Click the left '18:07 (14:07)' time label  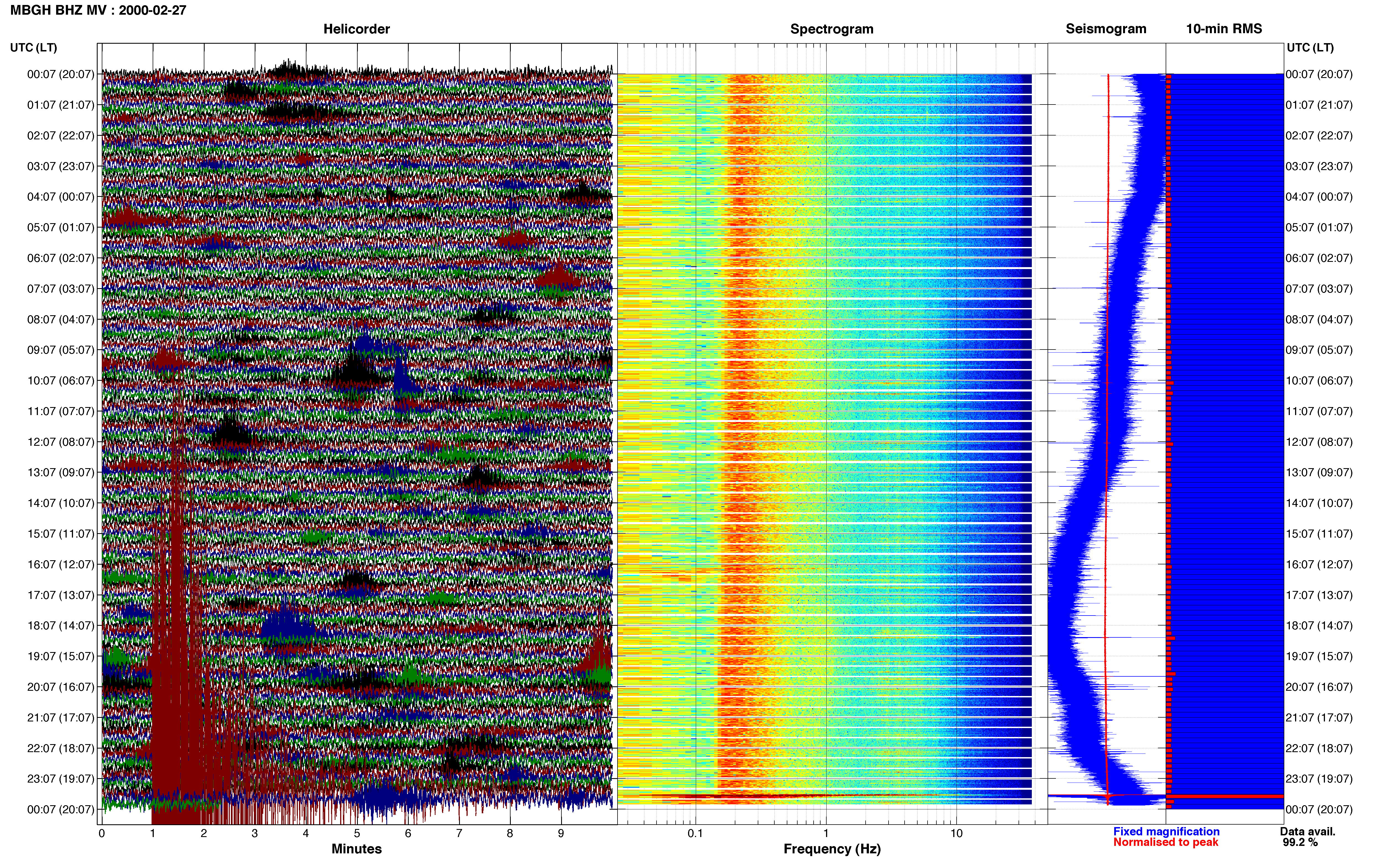60,626
